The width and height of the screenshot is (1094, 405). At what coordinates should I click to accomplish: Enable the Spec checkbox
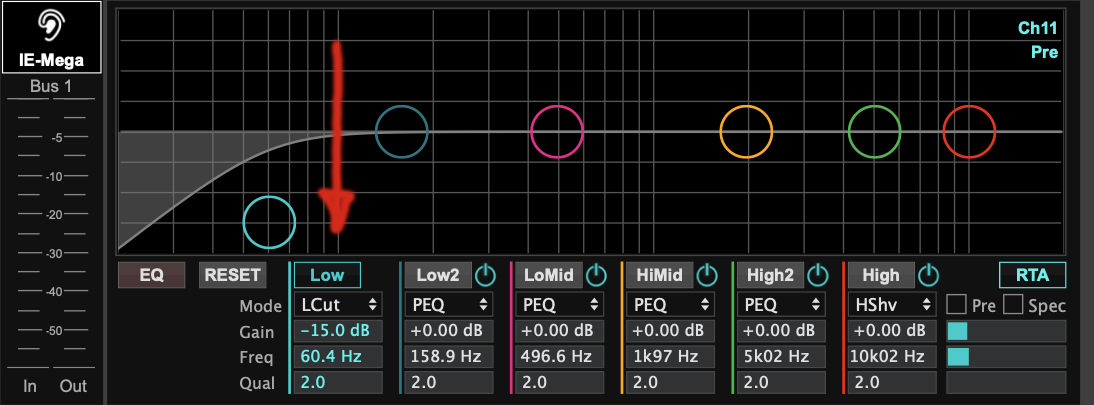[x=1013, y=304]
